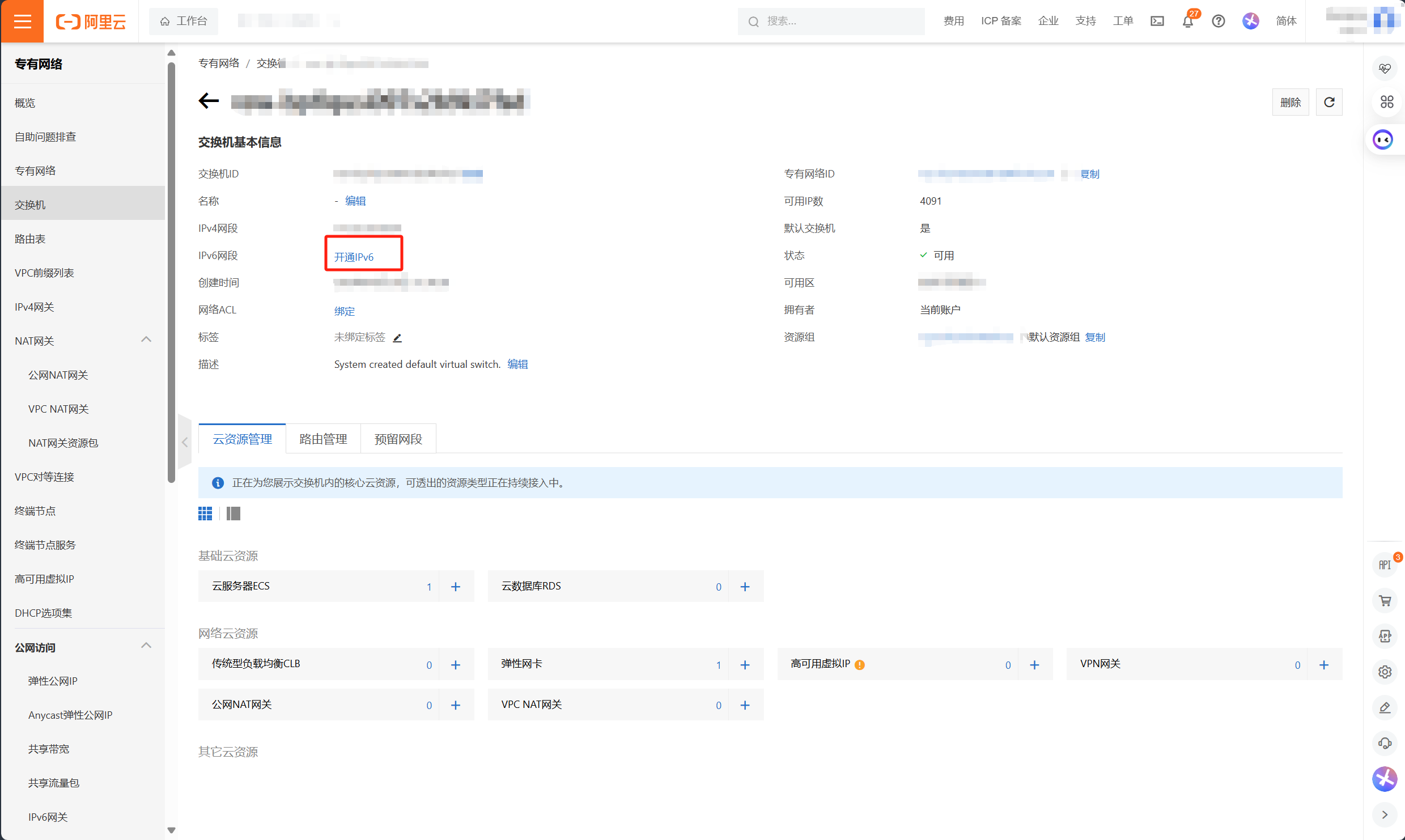The image size is (1405, 840).
Task: Switch to list column view
Action: [233, 514]
